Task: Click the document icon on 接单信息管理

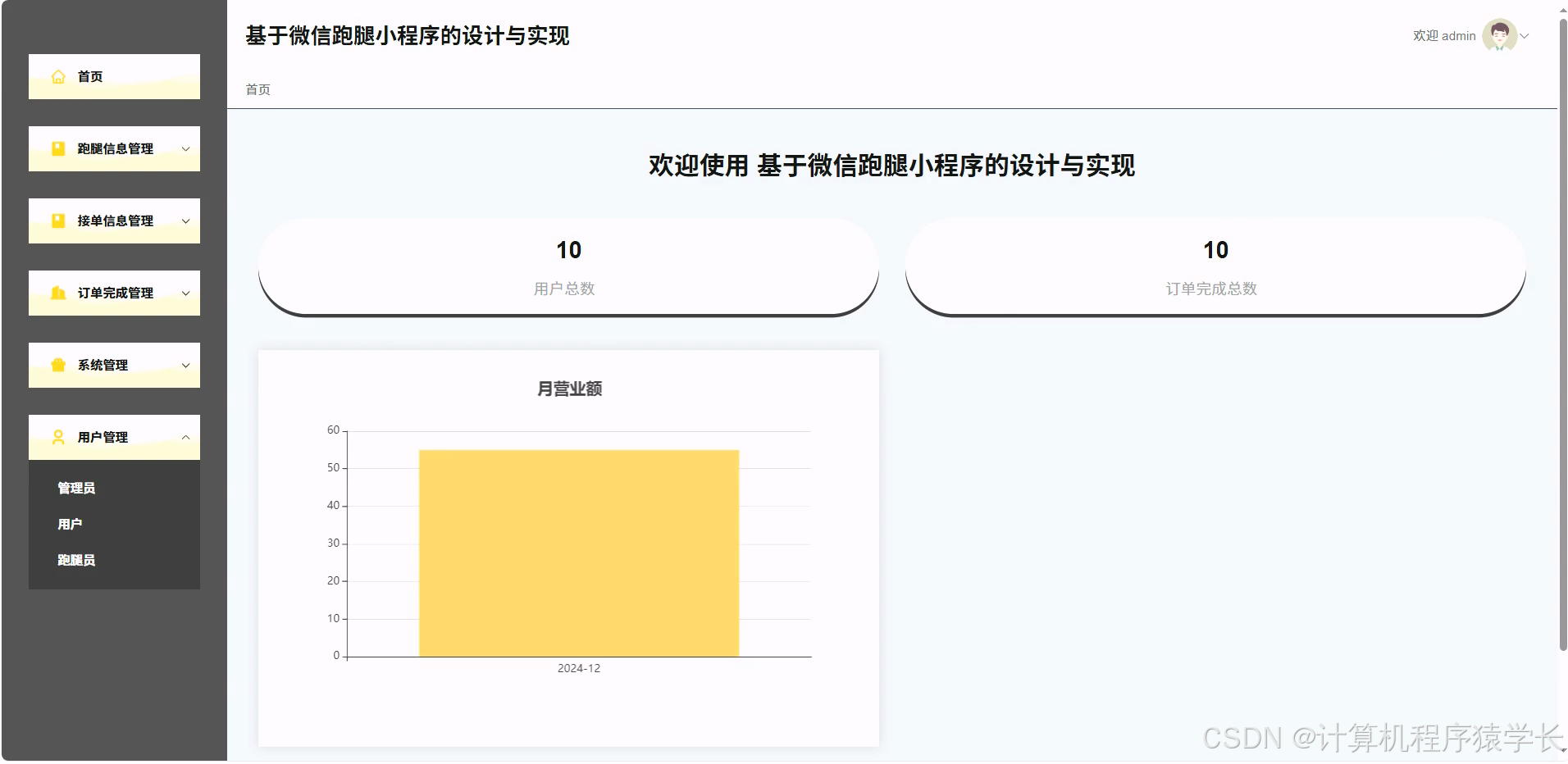Action: tap(57, 221)
